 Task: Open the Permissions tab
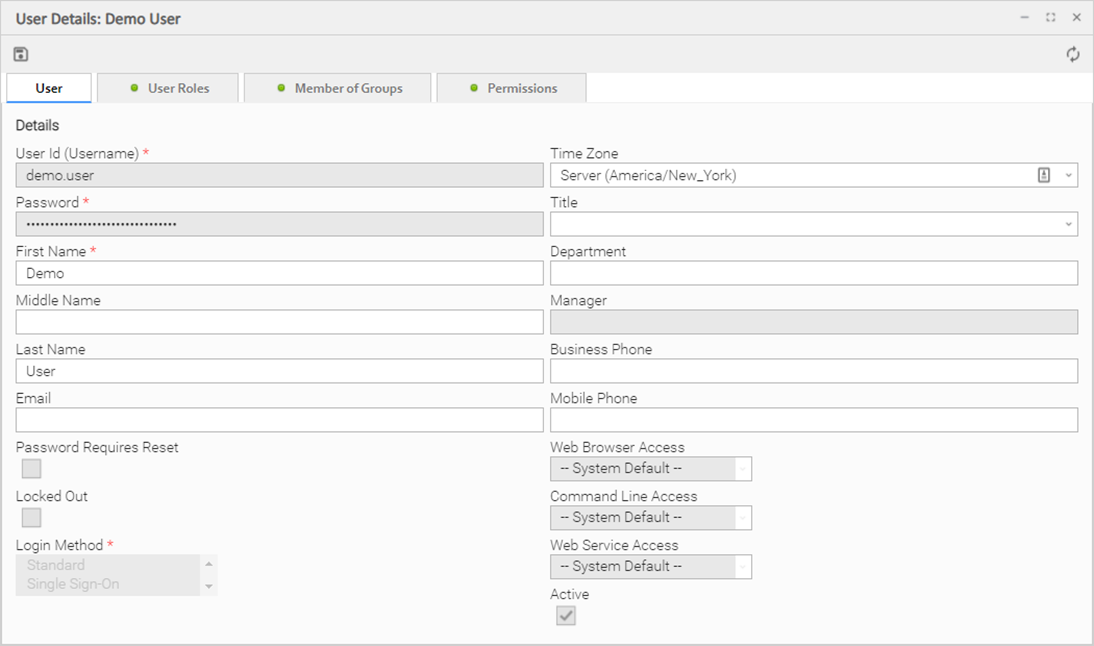pyautogui.click(x=512, y=88)
